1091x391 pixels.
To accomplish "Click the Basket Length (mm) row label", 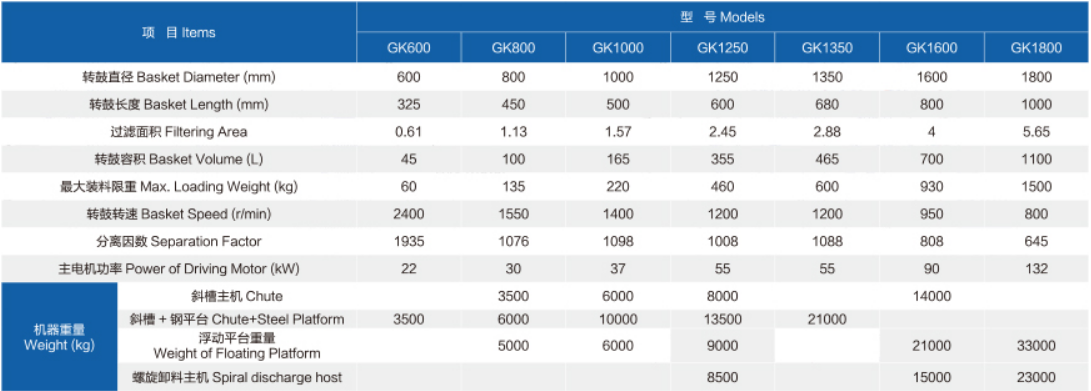I will point(179,104).
